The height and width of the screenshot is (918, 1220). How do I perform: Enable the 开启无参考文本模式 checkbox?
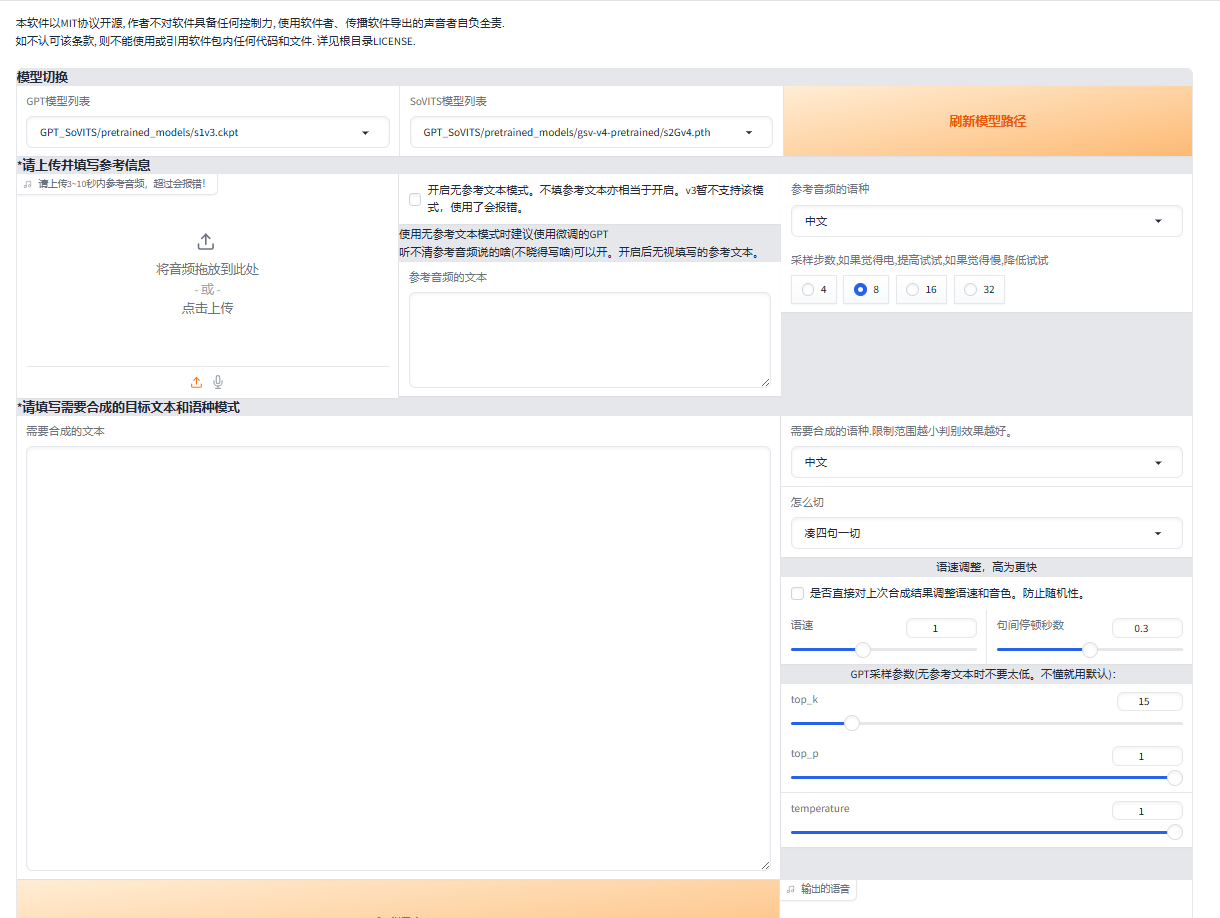tap(415, 199)
